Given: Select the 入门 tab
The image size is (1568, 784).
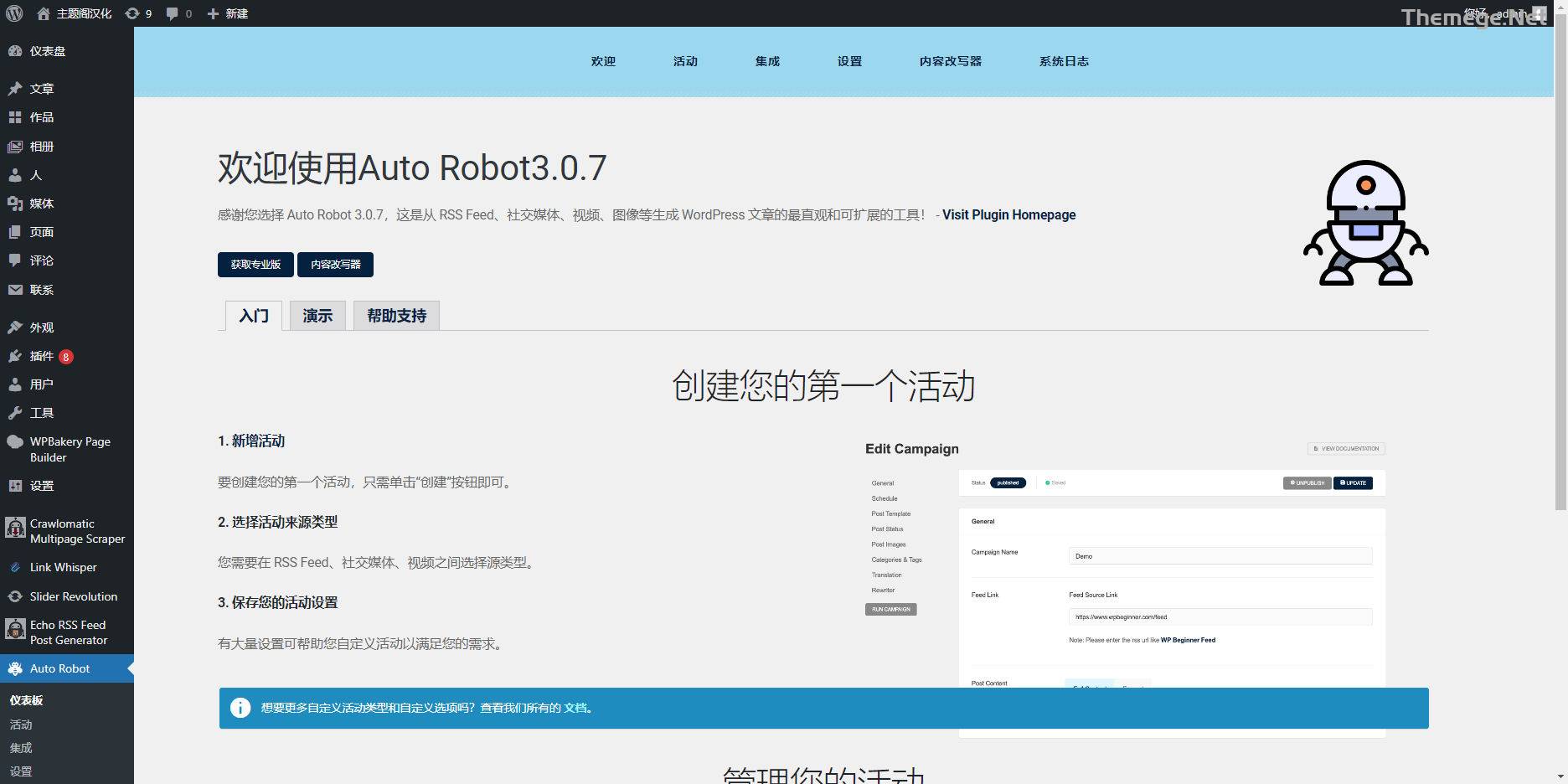Looking at the screenshot, I should point(254,316).
